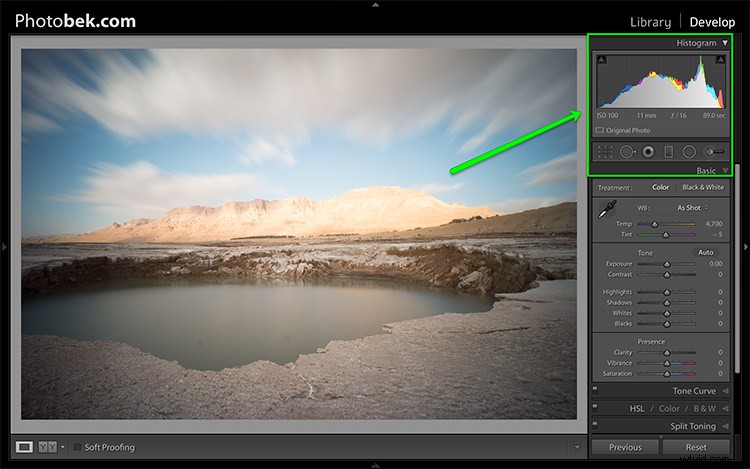Enable the Original Photo checkbox
Screen dimensions: 750x469
(599, 130)
